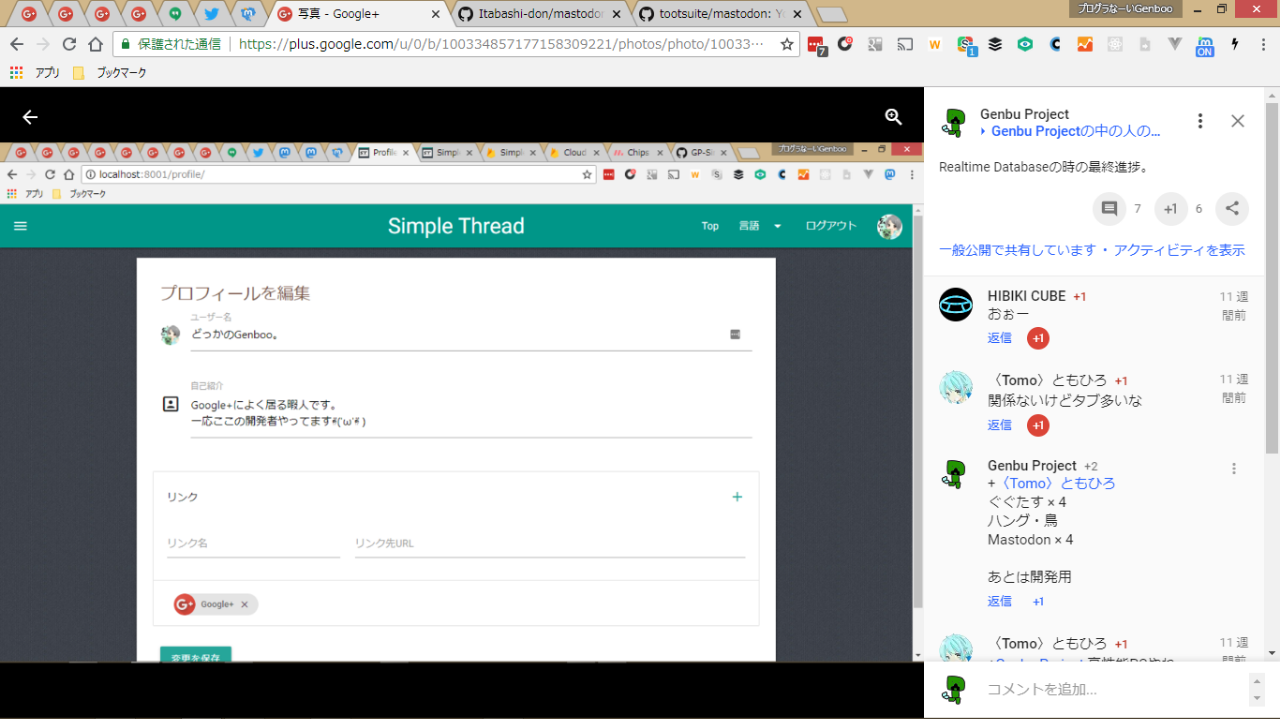Image resolution: width=1280 pixels, height=719 pixels.
Task: Click the browser's reload button
Action: (69, 44)
